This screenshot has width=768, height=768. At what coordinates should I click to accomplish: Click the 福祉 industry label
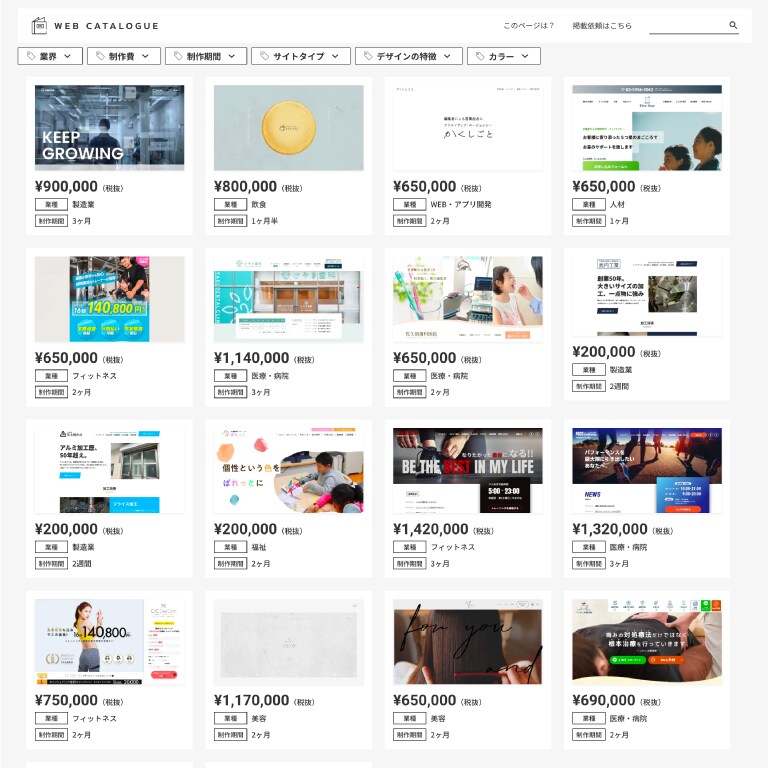259,548
